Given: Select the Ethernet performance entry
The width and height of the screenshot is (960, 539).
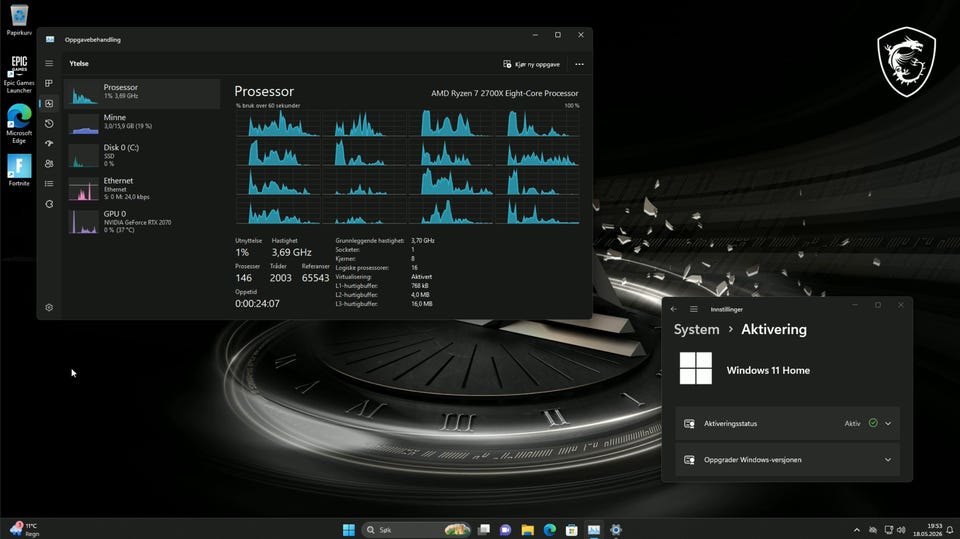Looking at the screenshot, I should point(142,189).
